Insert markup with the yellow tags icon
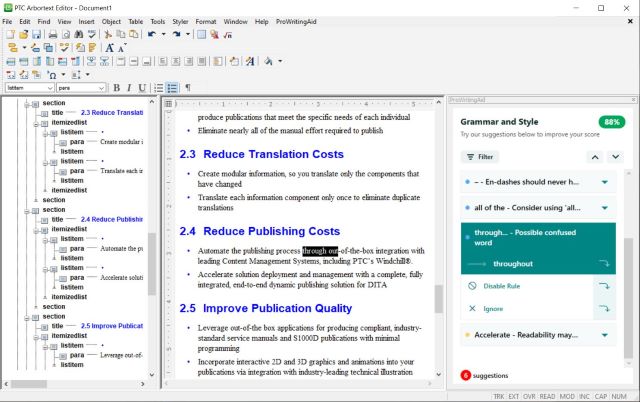The image size is (640, 402). [x=13, y=48]
